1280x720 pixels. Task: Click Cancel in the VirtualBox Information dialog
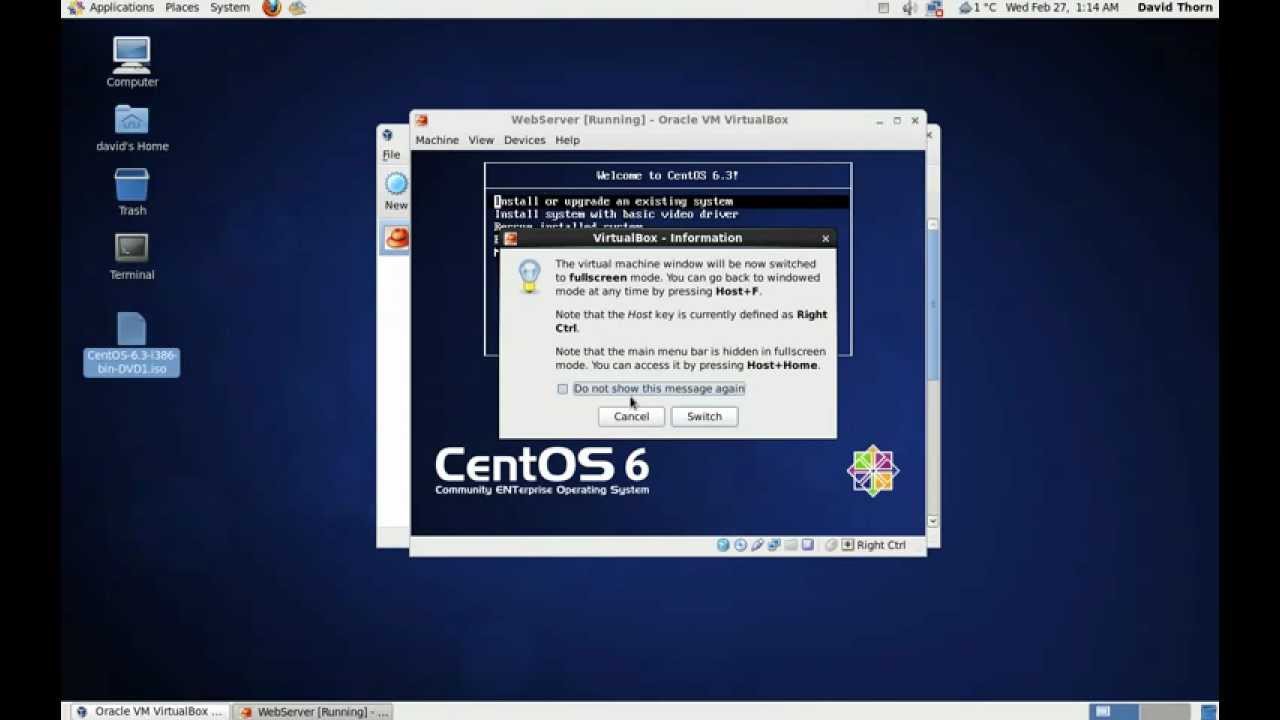631,417
